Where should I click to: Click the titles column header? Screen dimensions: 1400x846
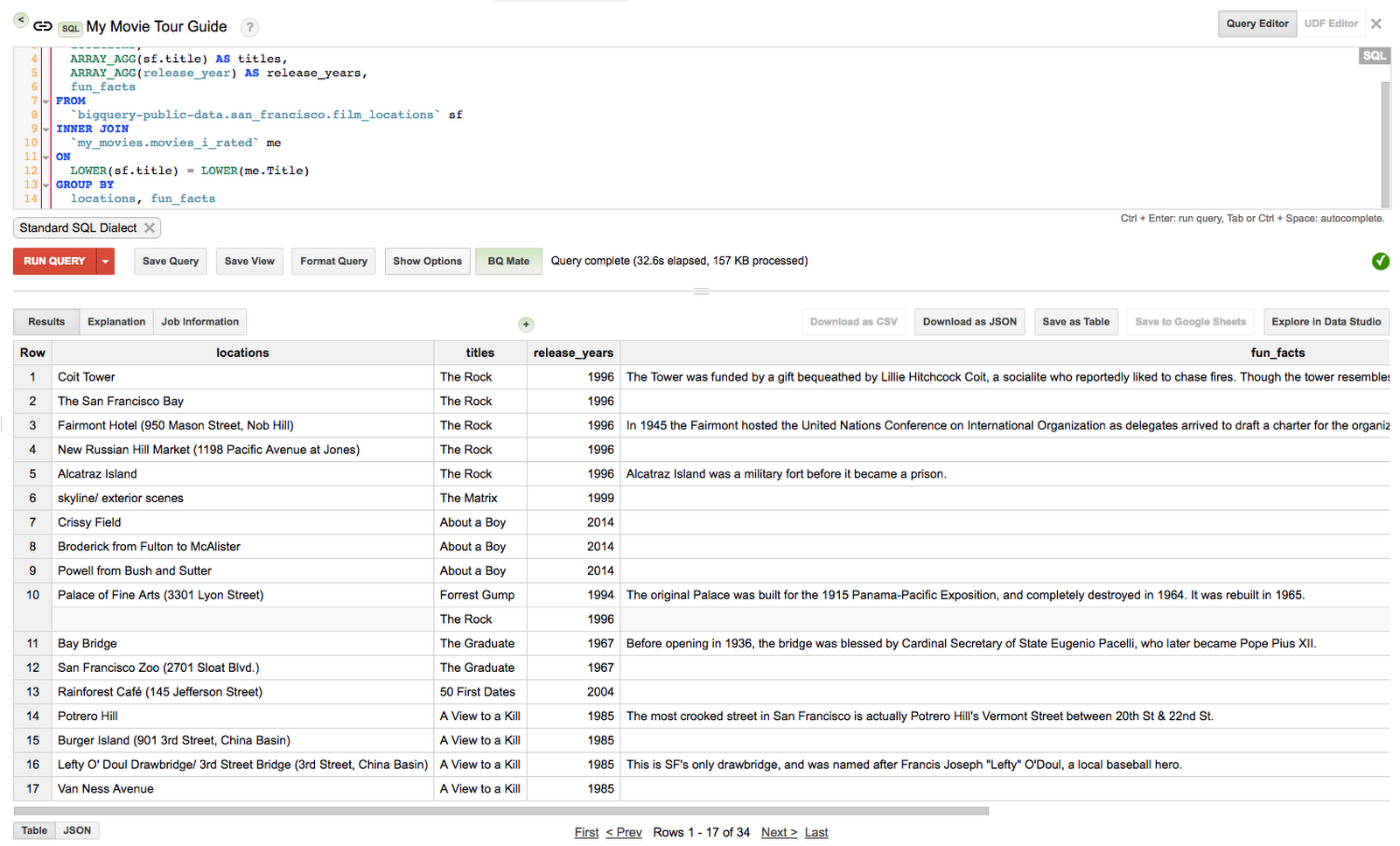[479, 353]
